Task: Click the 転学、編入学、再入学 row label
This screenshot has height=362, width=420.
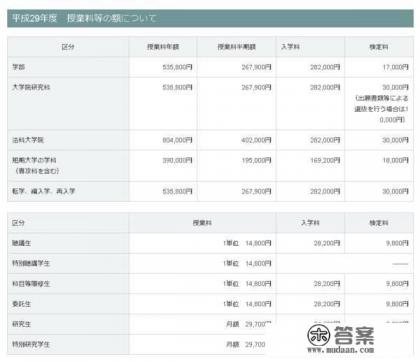Action: 44,191
